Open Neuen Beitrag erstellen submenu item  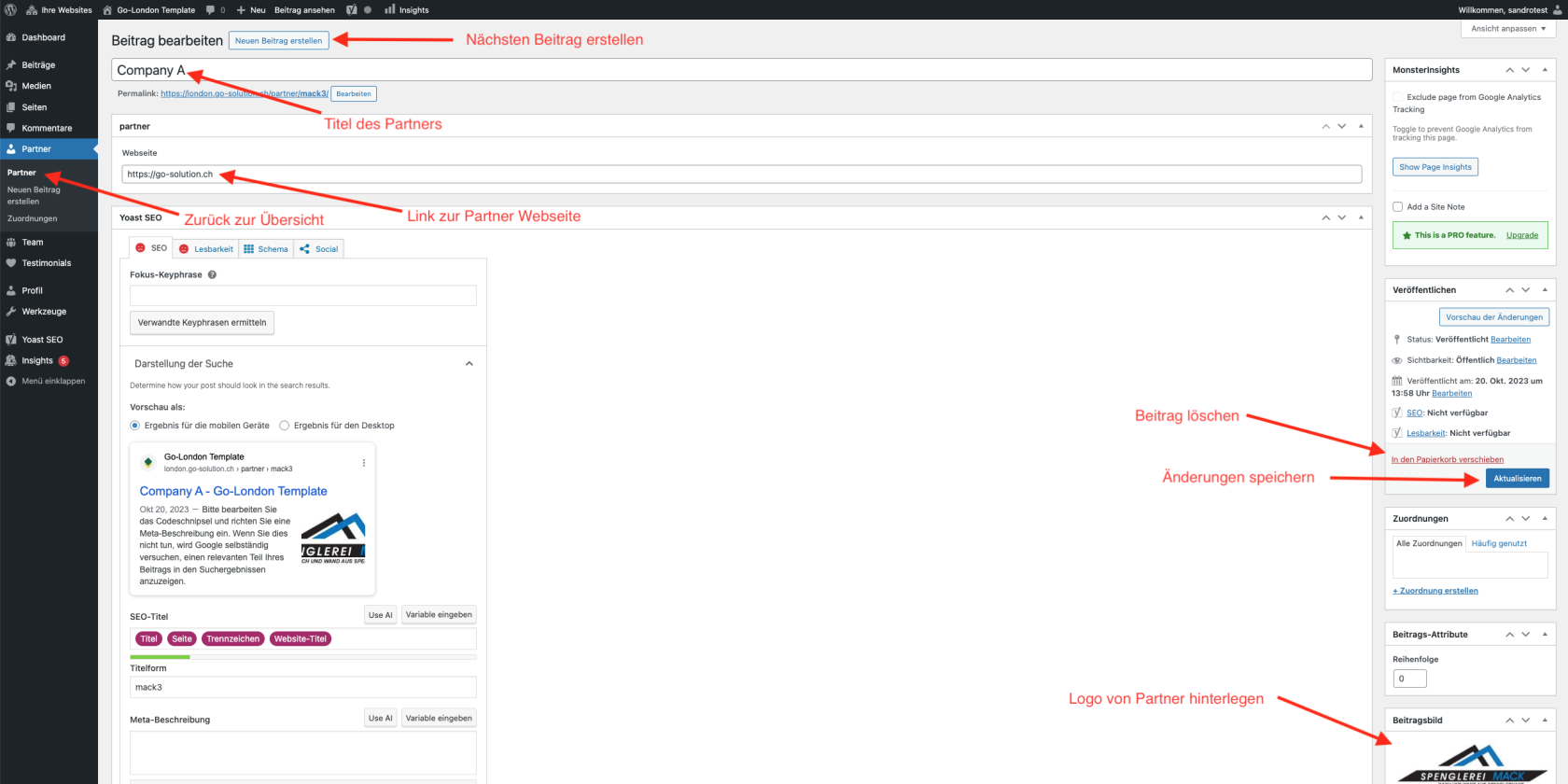point(34,195)
